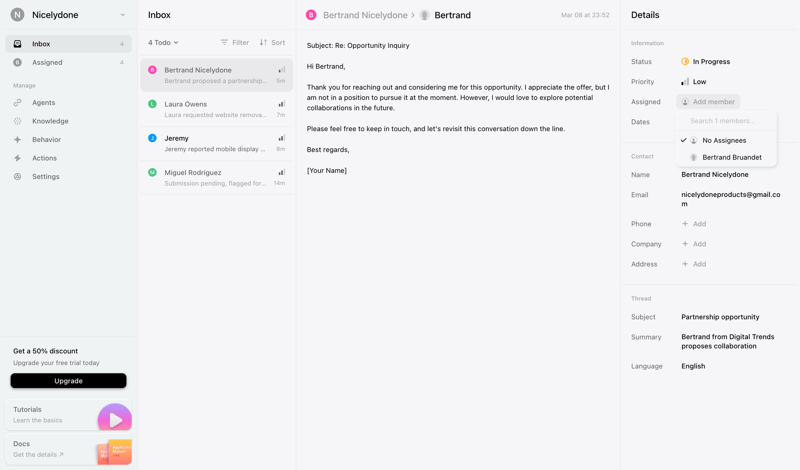Click the Low priority bars icon in Details
Image resolution: width=800 pixels, height=470 pixels.
coord(685,82)
